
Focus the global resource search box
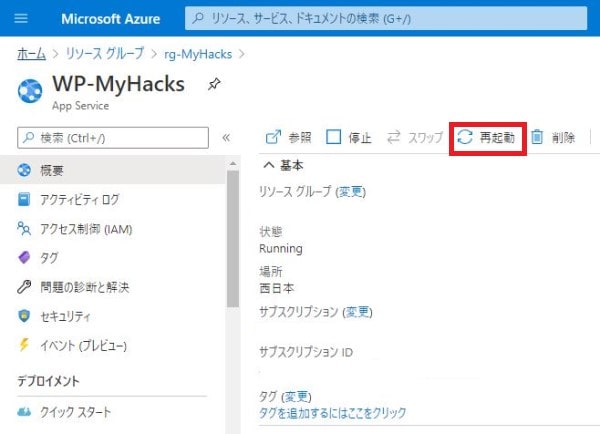[x=386, y=18]
